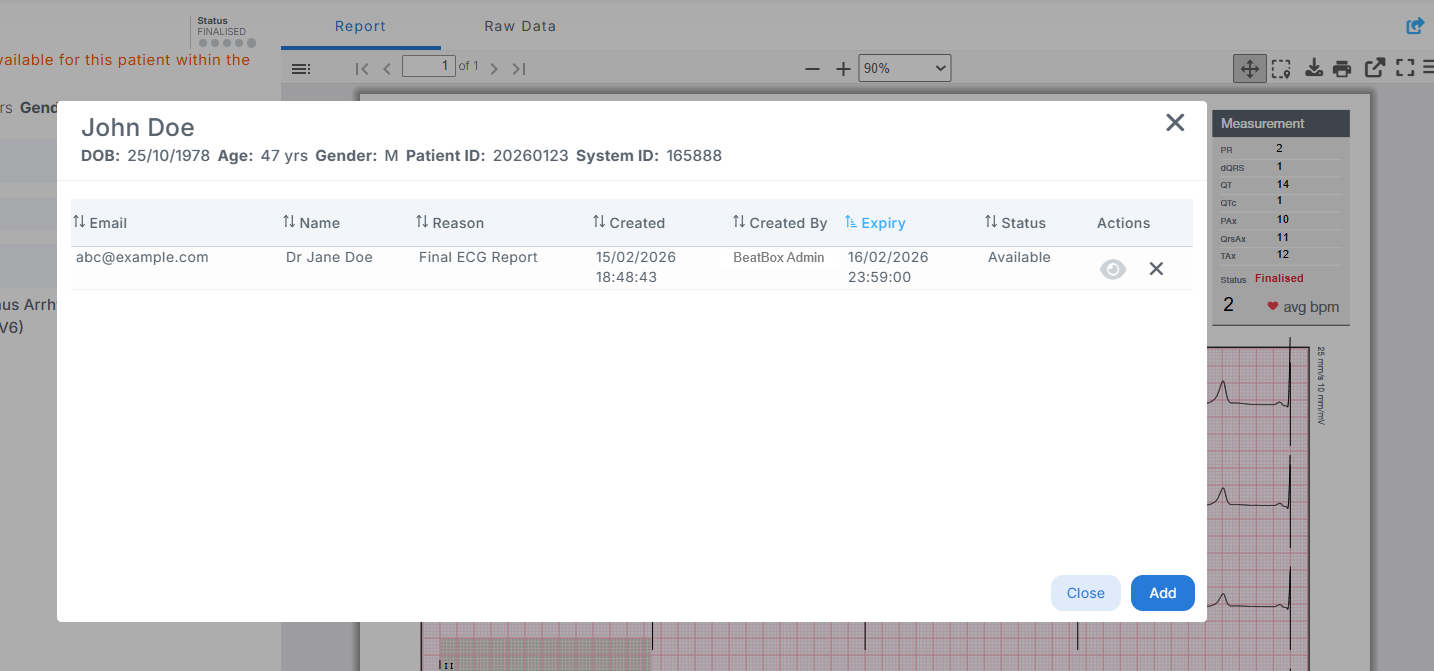Activate the marquee zoom selection tool
This screenshot has width=1434, height=671.
pos(1281,68)
